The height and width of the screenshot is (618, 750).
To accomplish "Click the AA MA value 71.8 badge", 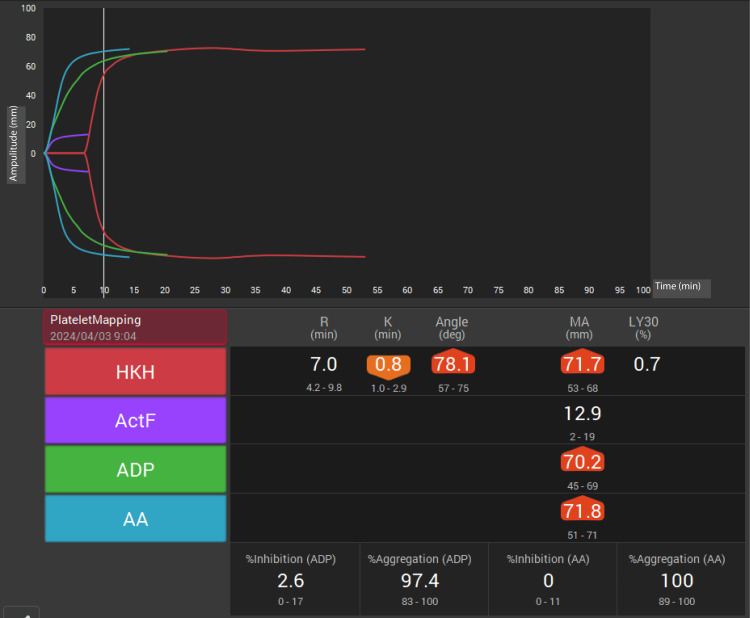I will [x=582, y=509].
